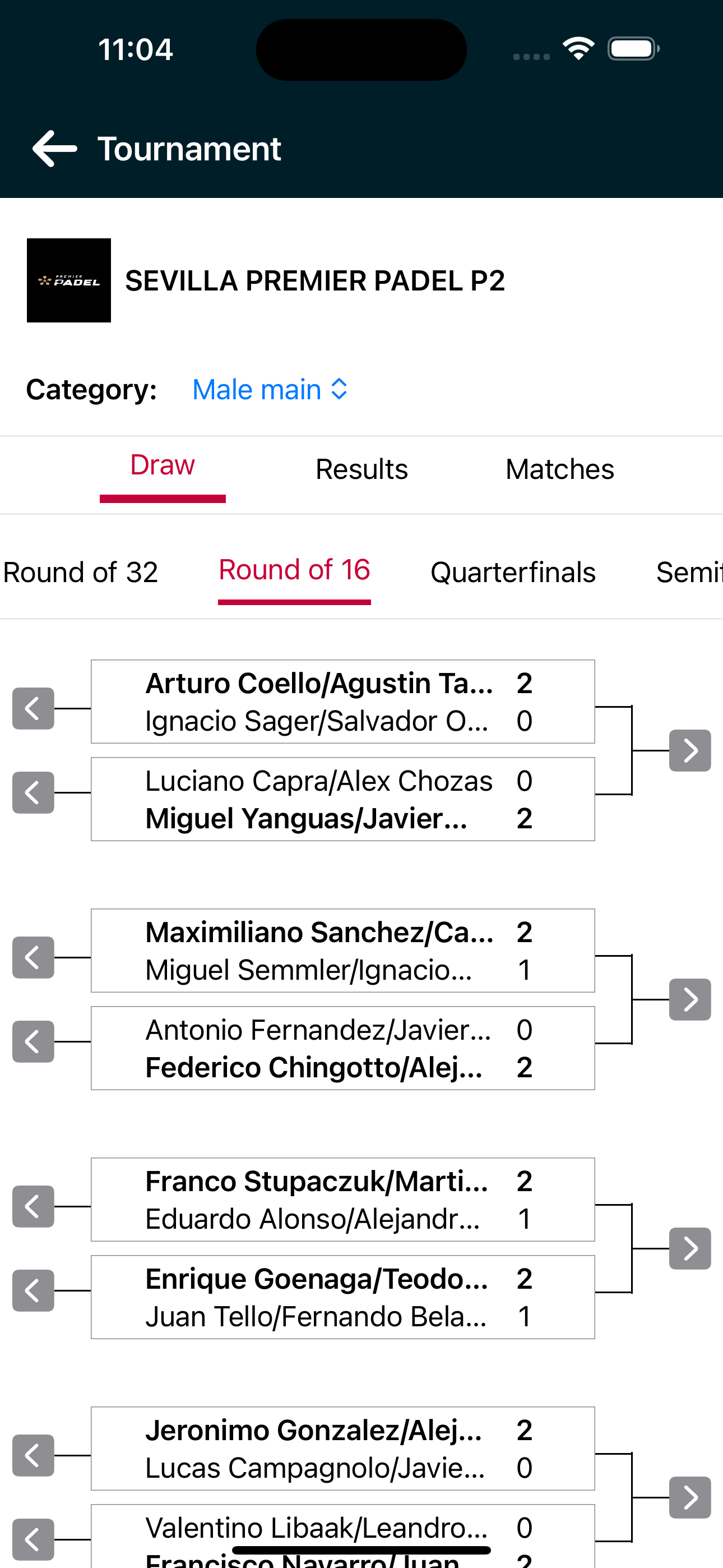The image size is (723, 1568).
Task: Select the partially visible Semifinals tab
Action: click(689, 572)
